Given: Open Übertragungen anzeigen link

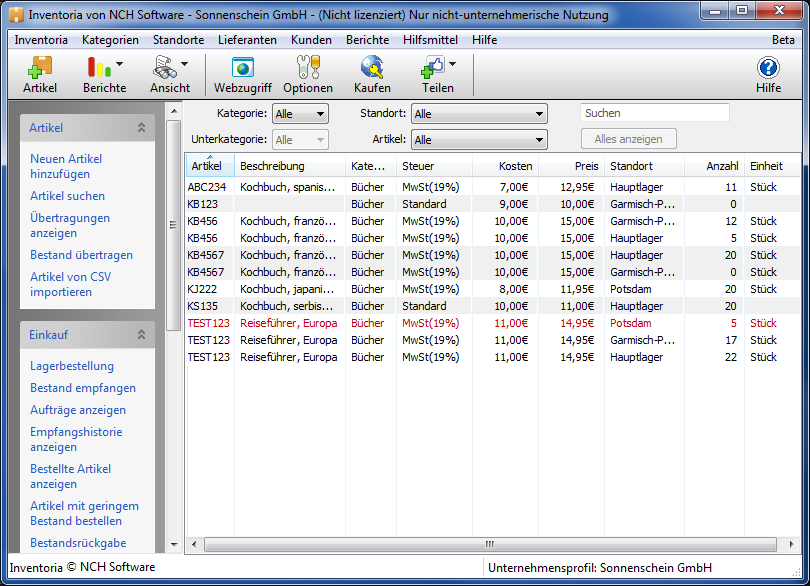Looking at the screenshot, I should point(70,225).
